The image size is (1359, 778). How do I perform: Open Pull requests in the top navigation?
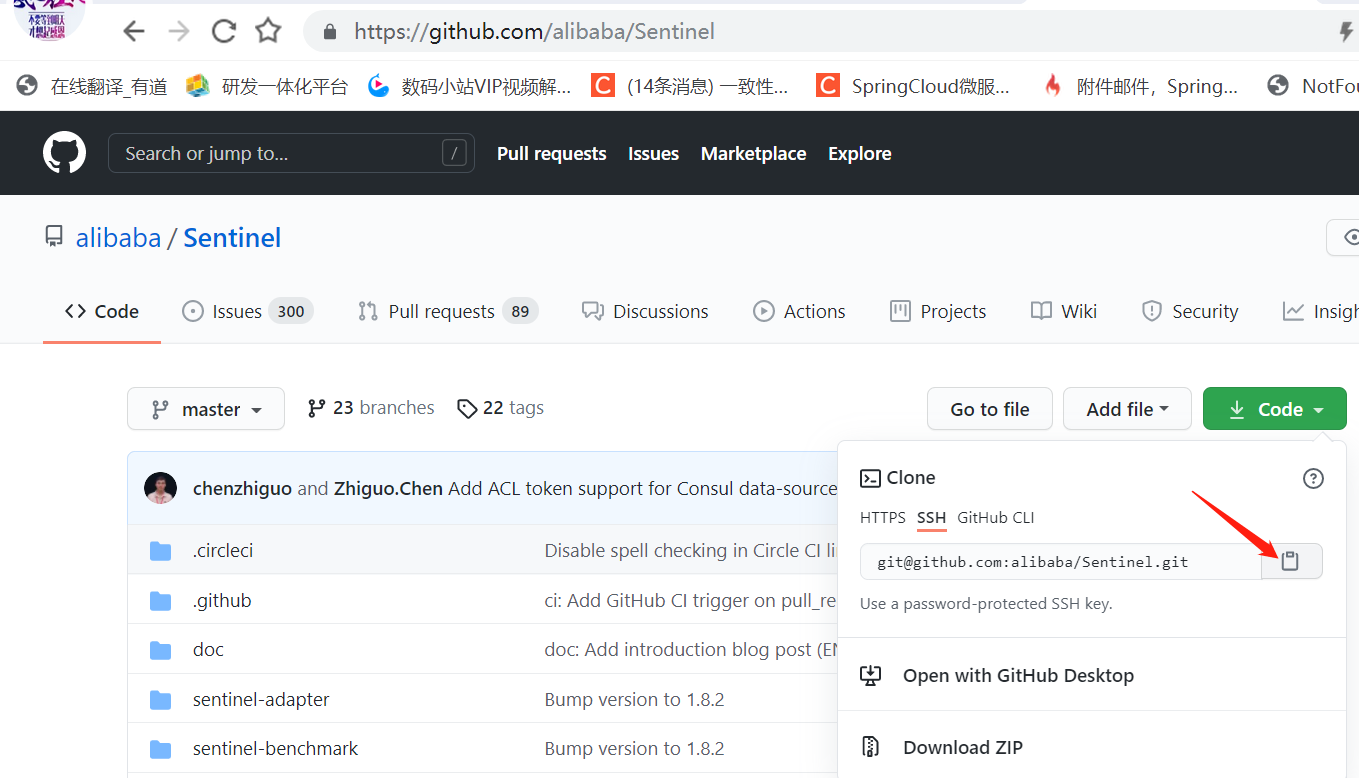(552, 153)
